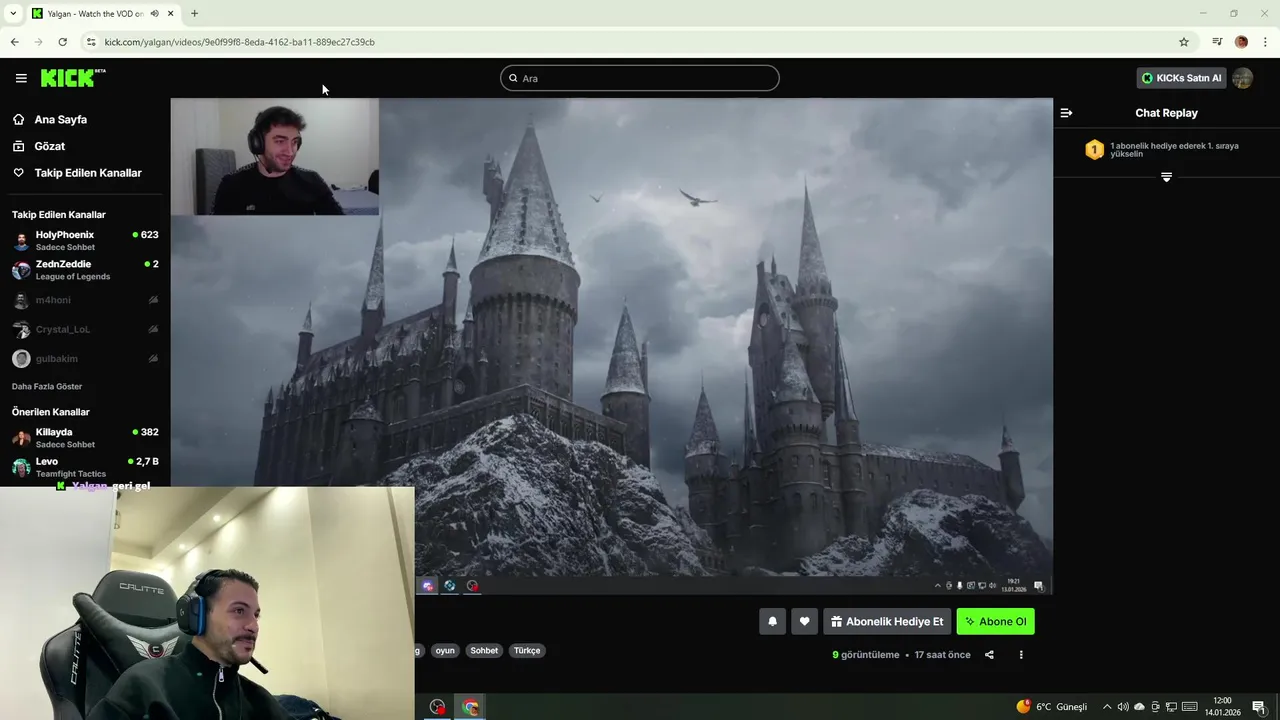This screenshot has width=1280, height=720.
Task: Open the ZednZeddie channel
Action: [85, 270]
